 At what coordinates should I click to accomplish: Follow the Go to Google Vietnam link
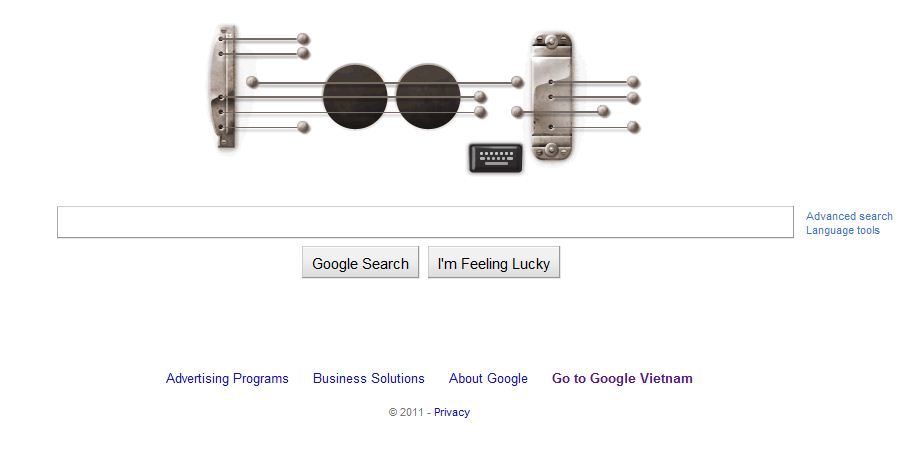click(x=622, y=378)
